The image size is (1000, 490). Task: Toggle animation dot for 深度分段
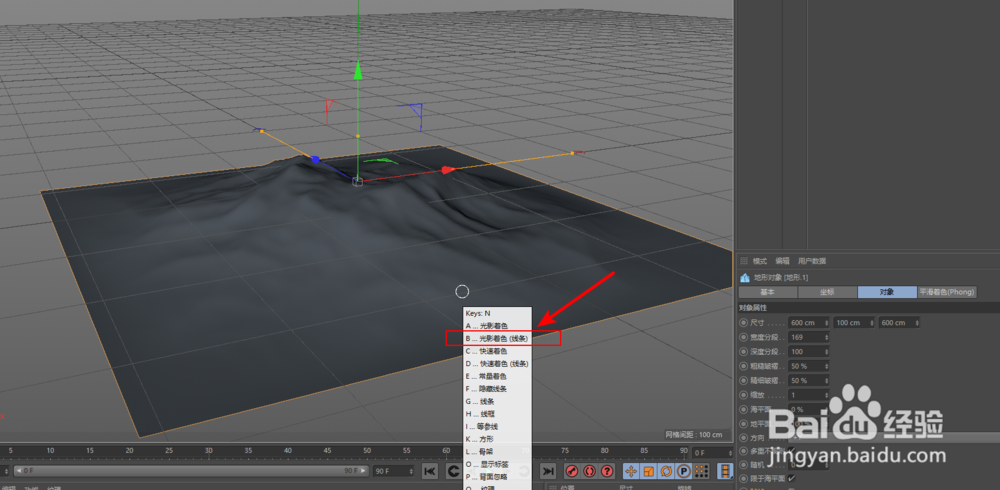pos(743,352)
